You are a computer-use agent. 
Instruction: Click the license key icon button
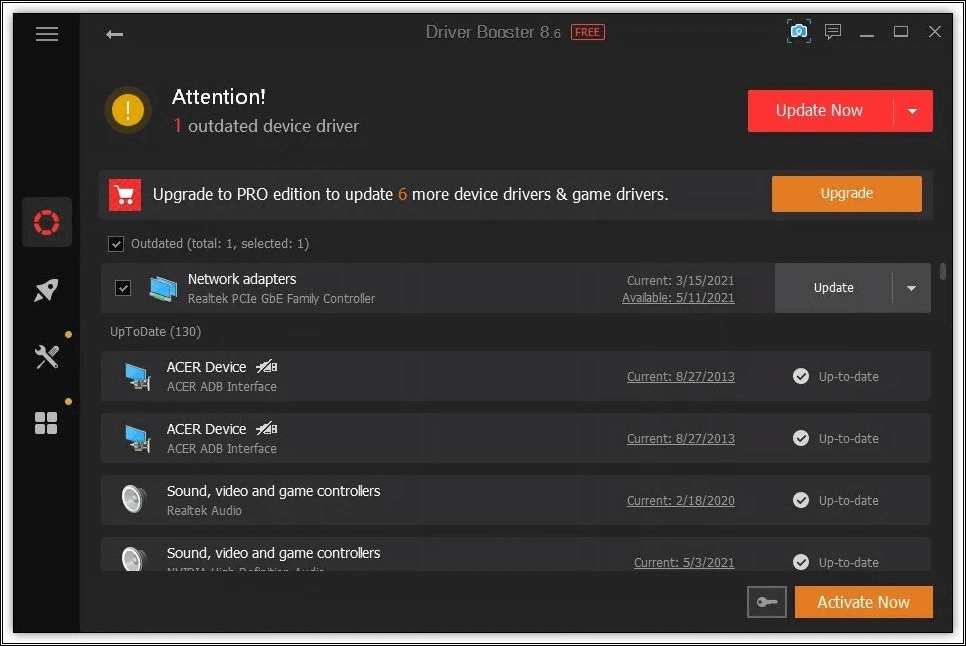point(766,602)
